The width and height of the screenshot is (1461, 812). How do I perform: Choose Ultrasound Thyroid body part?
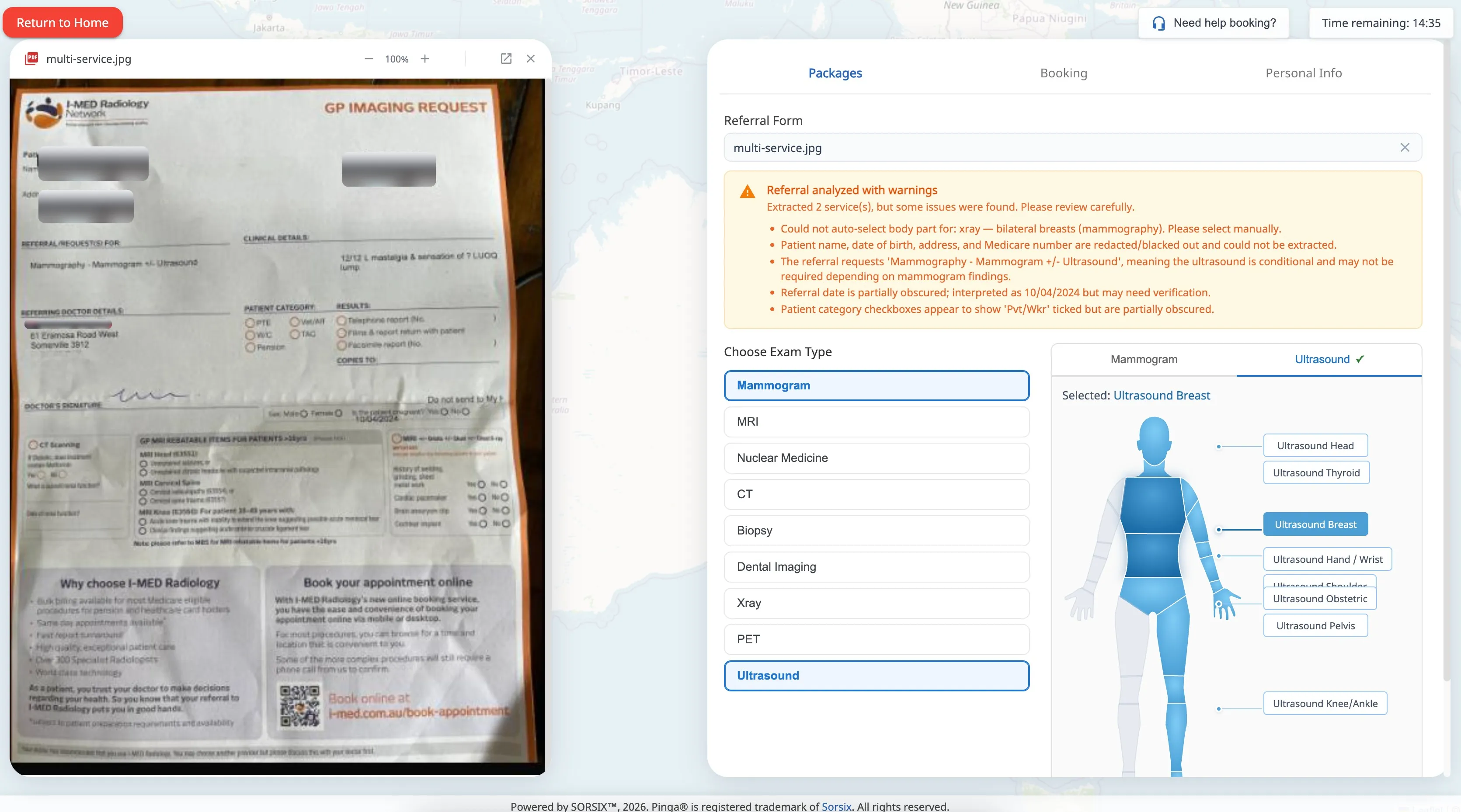1316,473
